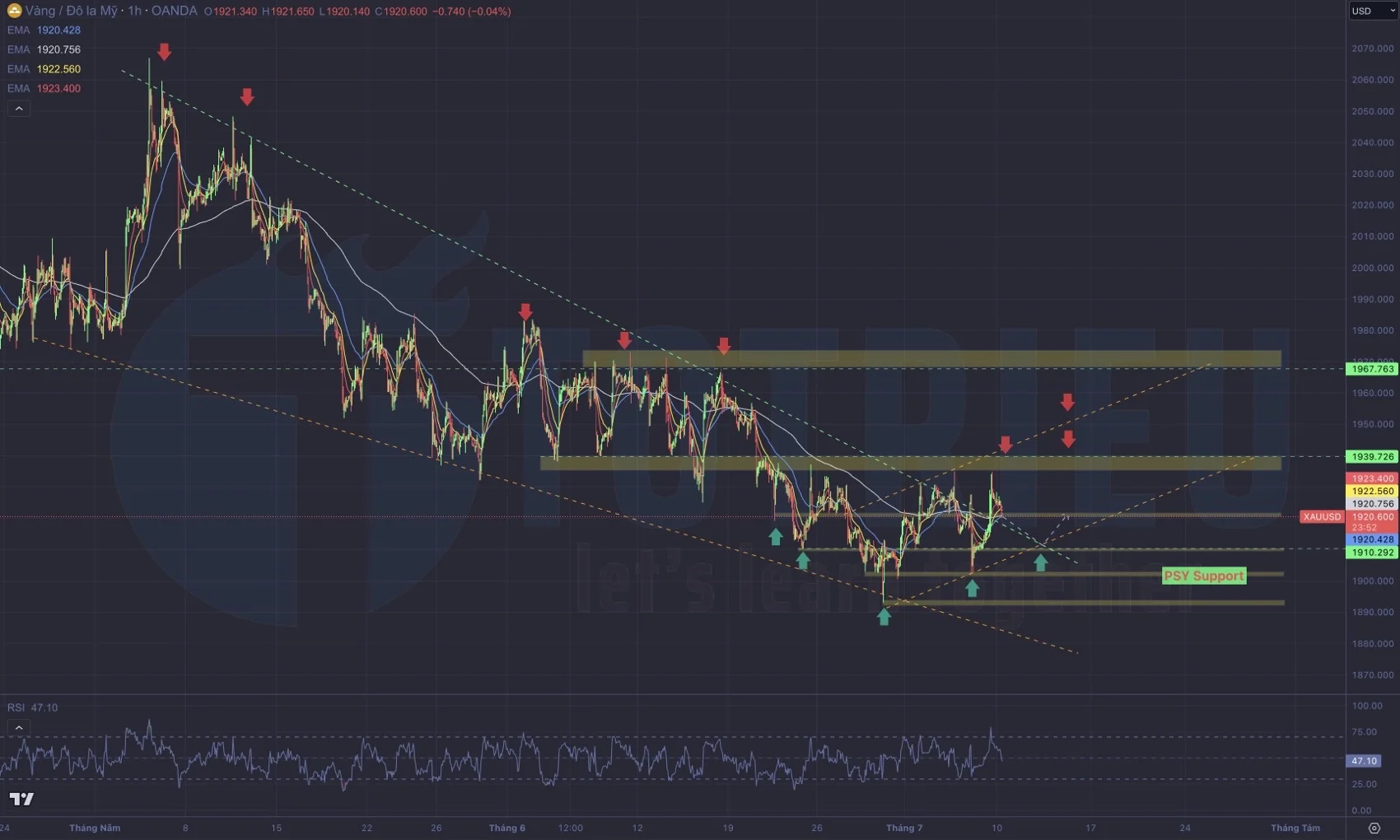Click the yellow 1922.560 EMA axis label
1400x840 pixels.
[1372, 491]
